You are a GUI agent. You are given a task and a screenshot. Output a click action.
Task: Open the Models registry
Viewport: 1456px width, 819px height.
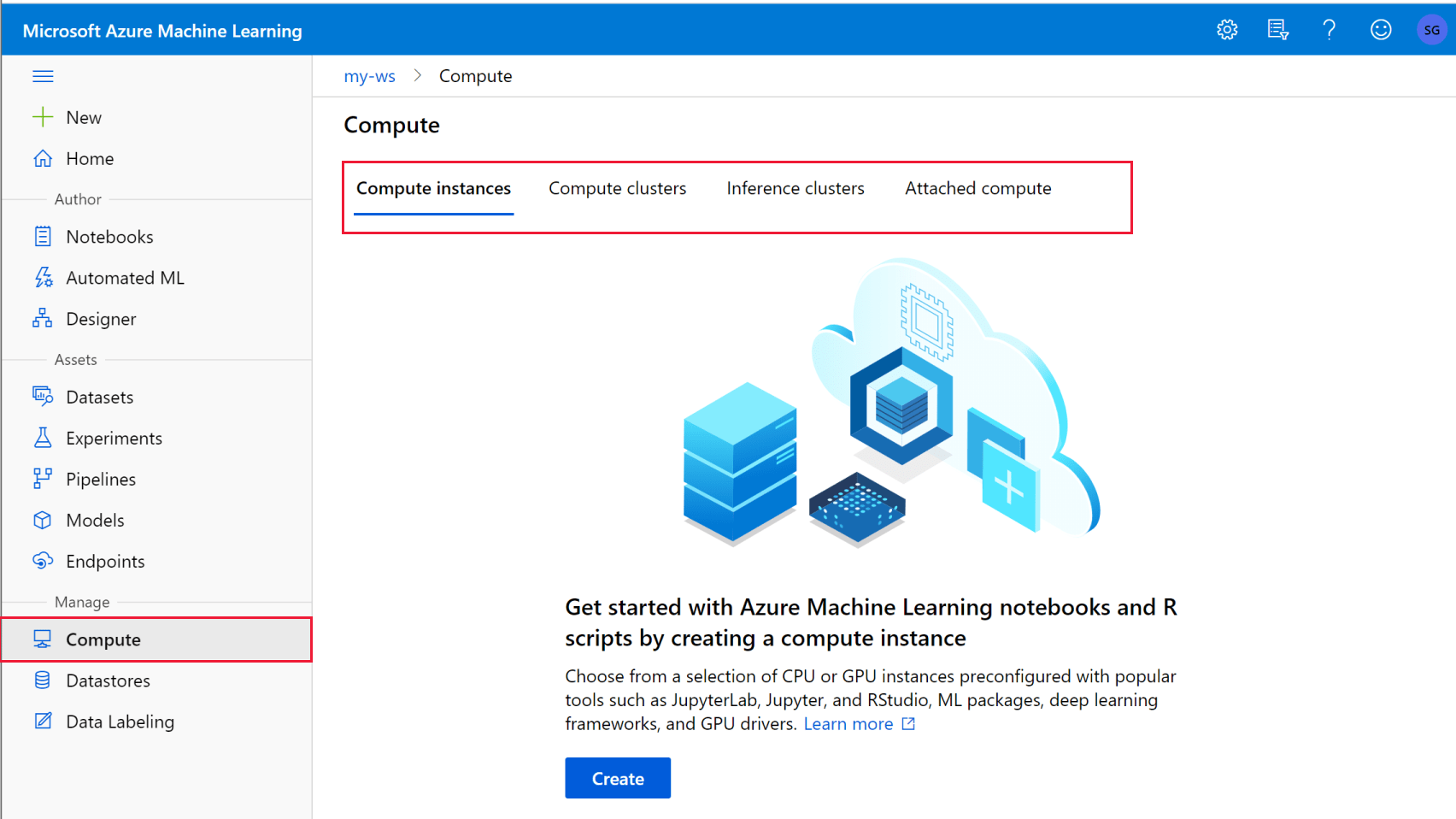94,520
